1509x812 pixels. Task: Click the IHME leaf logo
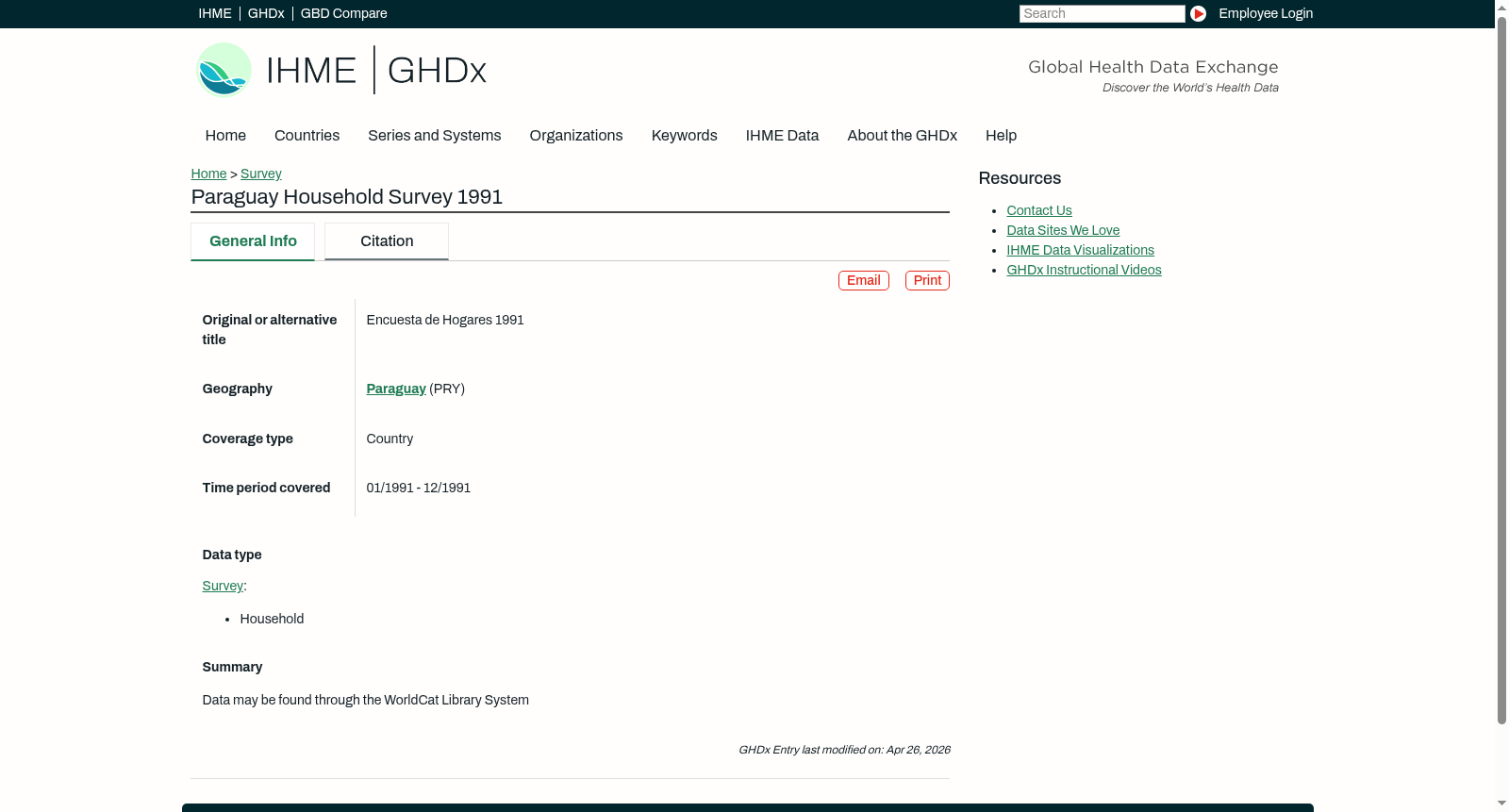point(224,70)
